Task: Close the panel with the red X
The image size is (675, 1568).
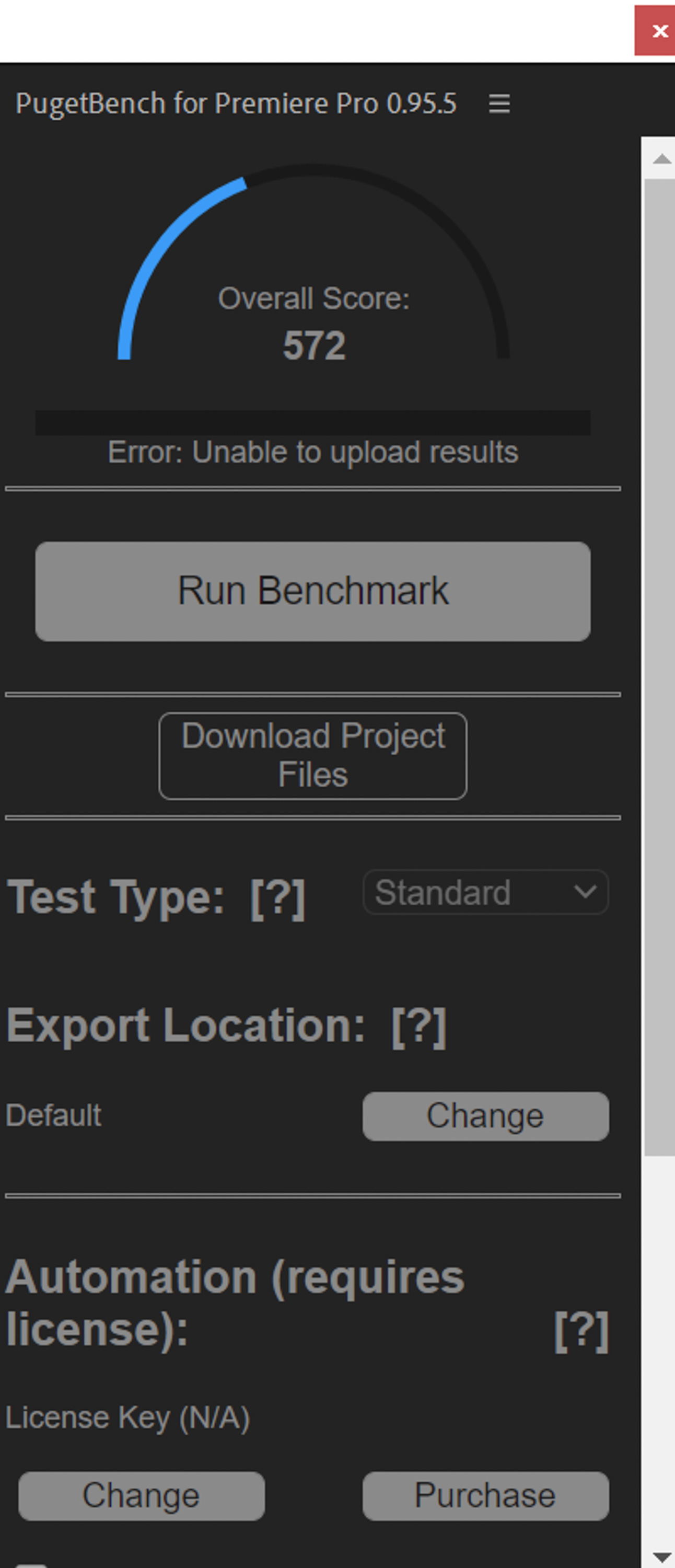Action: (656, 30)
